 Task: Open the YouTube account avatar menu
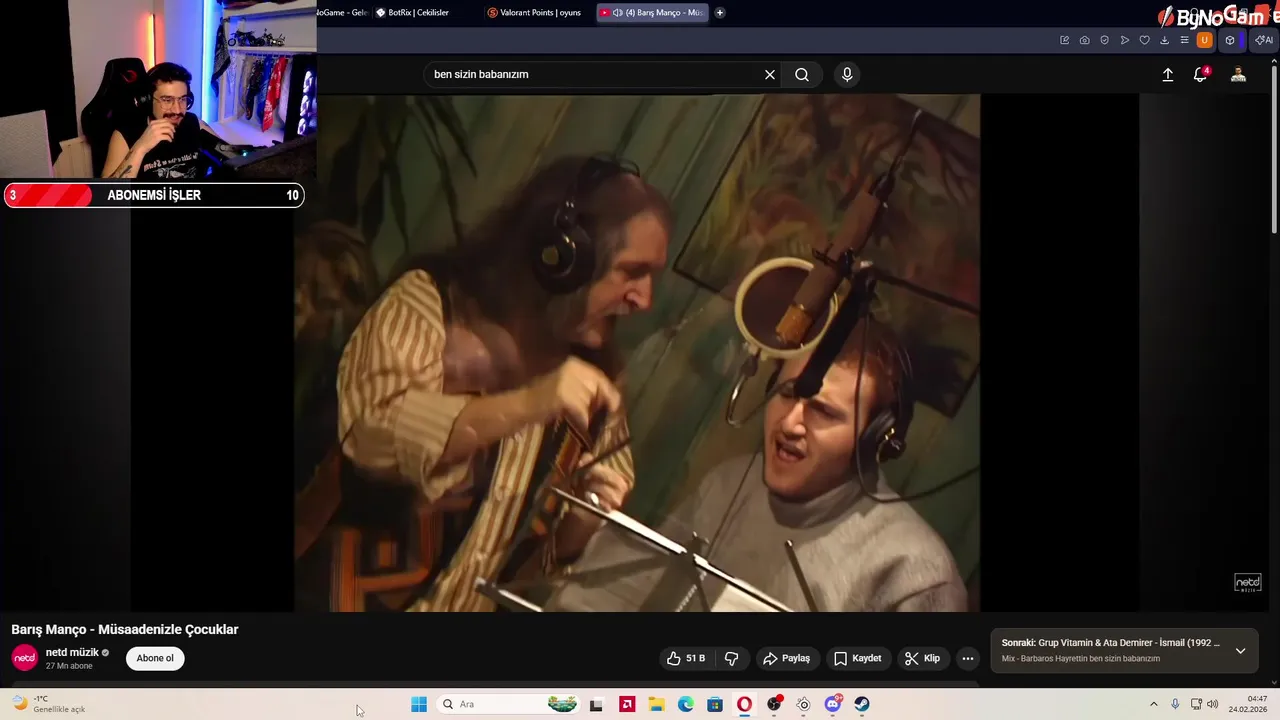tap(1238, 75)
